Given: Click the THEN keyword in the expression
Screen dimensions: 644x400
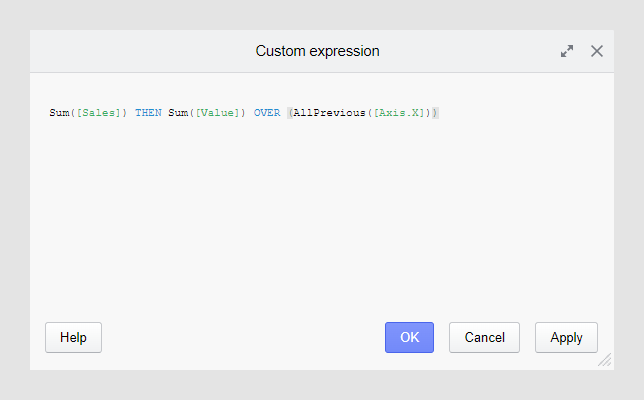Looking at the screenshot, I should click(147, 113).
